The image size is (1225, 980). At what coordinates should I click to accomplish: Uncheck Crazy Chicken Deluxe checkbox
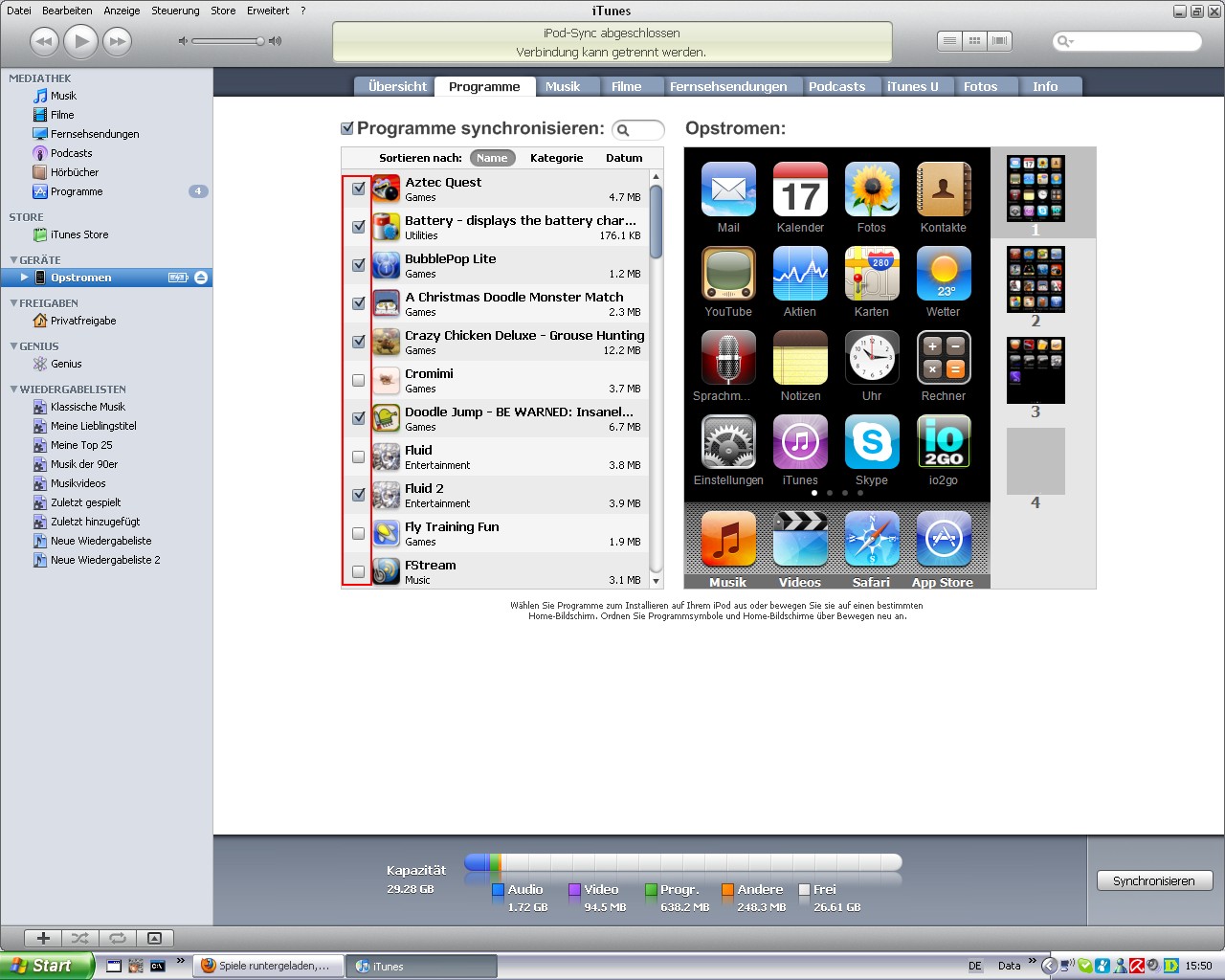[x=359, y=342]
